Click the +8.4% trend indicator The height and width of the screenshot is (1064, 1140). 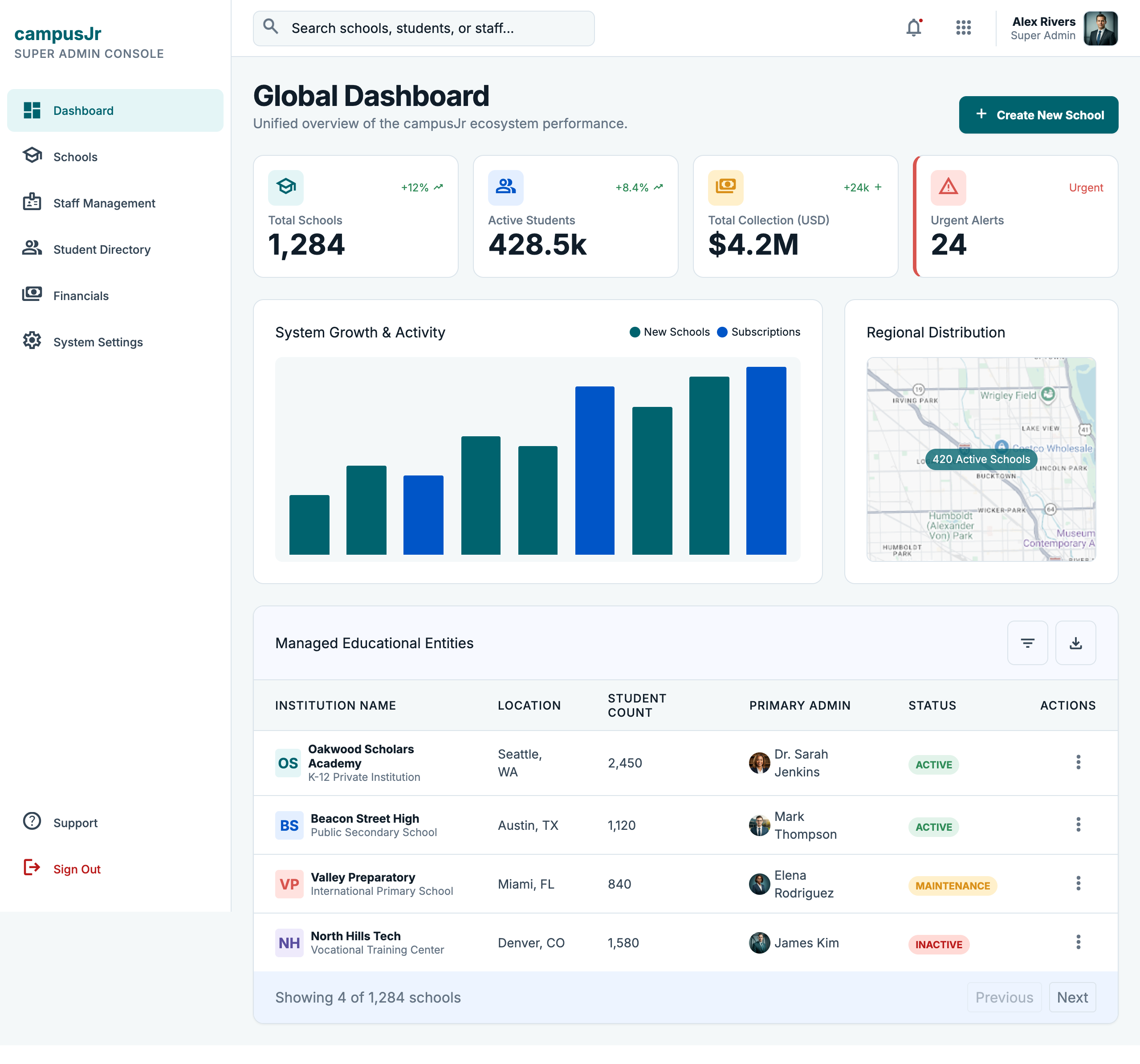pyautogui.click(x=639, y=187)
